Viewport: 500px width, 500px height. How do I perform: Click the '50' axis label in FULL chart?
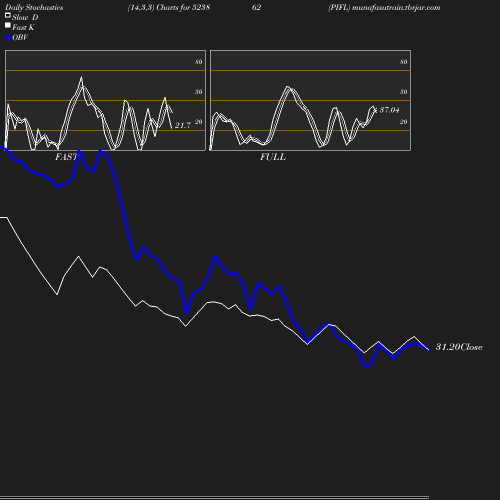click(404, 92)
